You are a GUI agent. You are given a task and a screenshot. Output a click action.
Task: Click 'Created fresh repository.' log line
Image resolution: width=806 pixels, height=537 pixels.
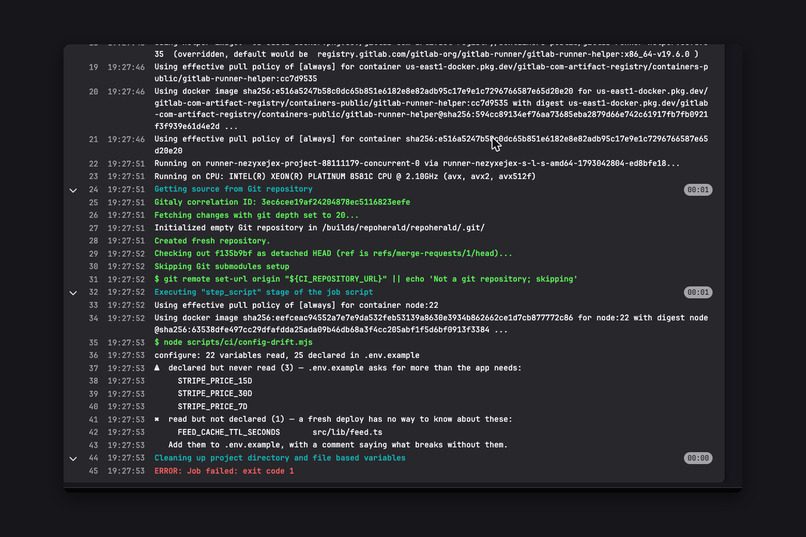pyautogui.click(x=212, y=240)
